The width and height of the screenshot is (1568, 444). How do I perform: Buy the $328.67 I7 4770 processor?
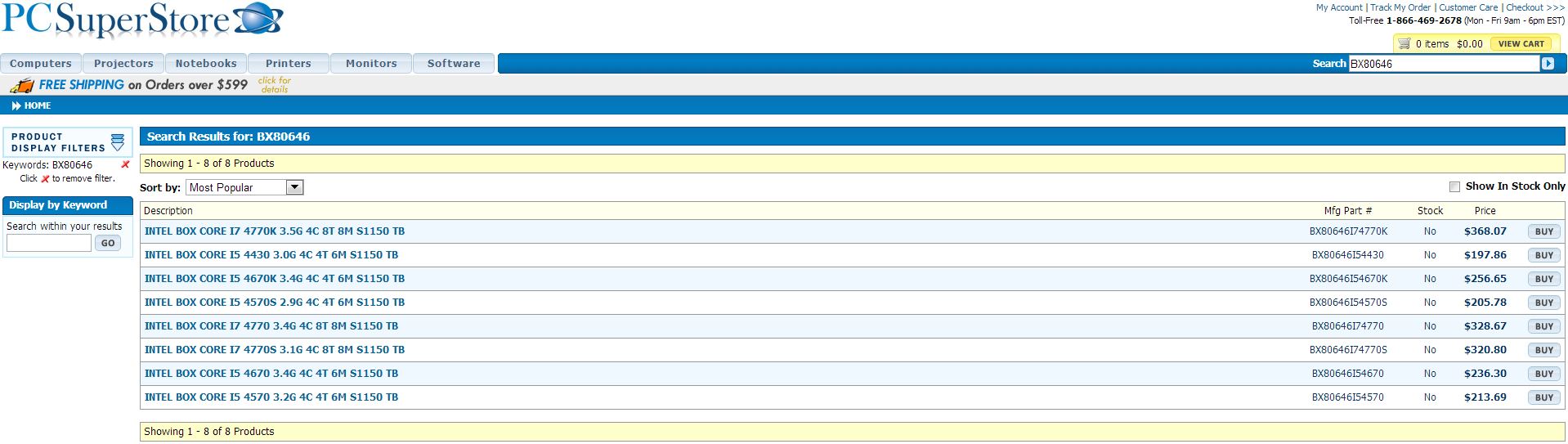point(1543,326)
